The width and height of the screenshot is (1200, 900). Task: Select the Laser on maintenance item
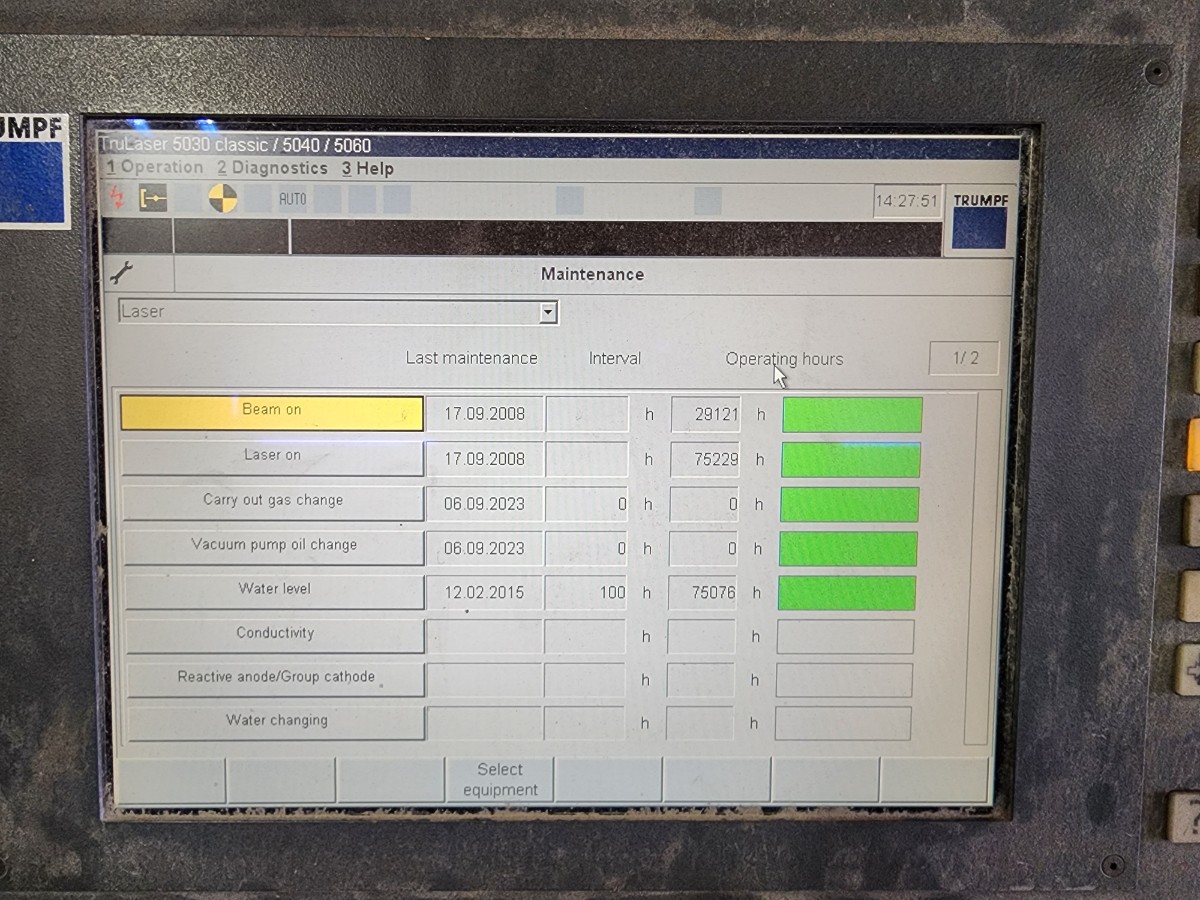tap(272, 457)
